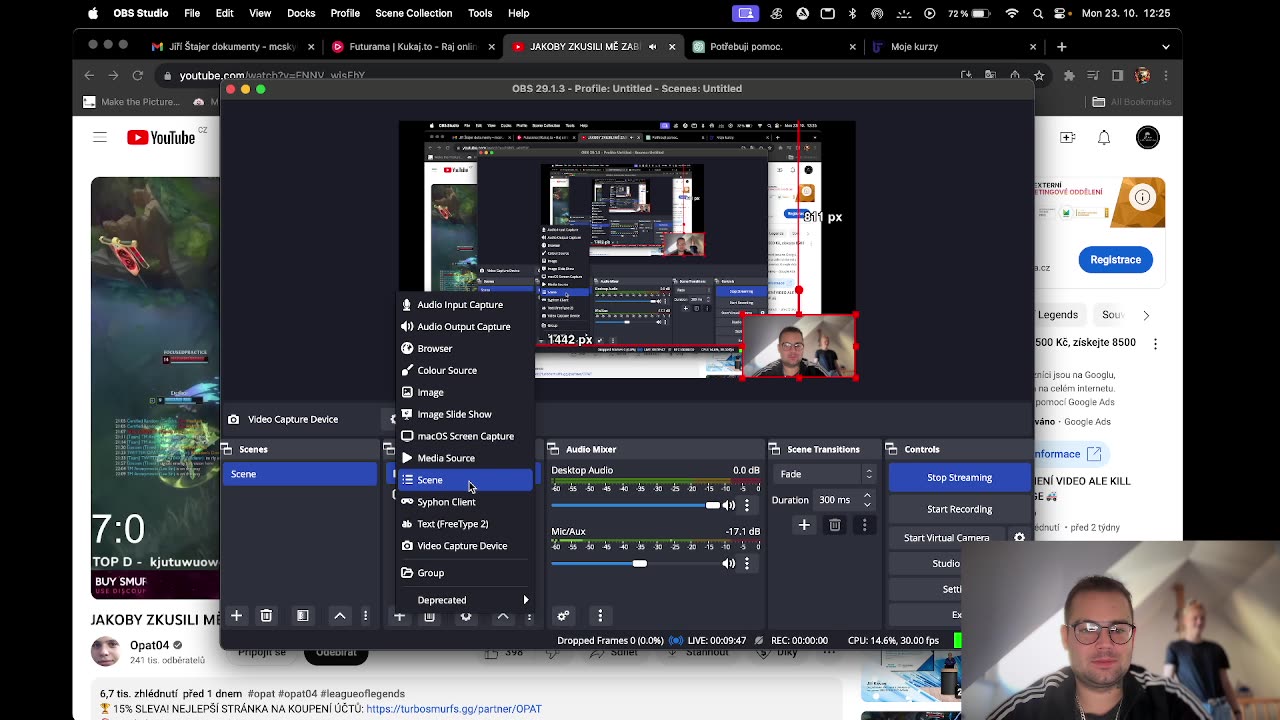Image resolution: width=1280 pixels, height=720 pixels.
Task: Open the Profile menu
Action: click(345, 13)
